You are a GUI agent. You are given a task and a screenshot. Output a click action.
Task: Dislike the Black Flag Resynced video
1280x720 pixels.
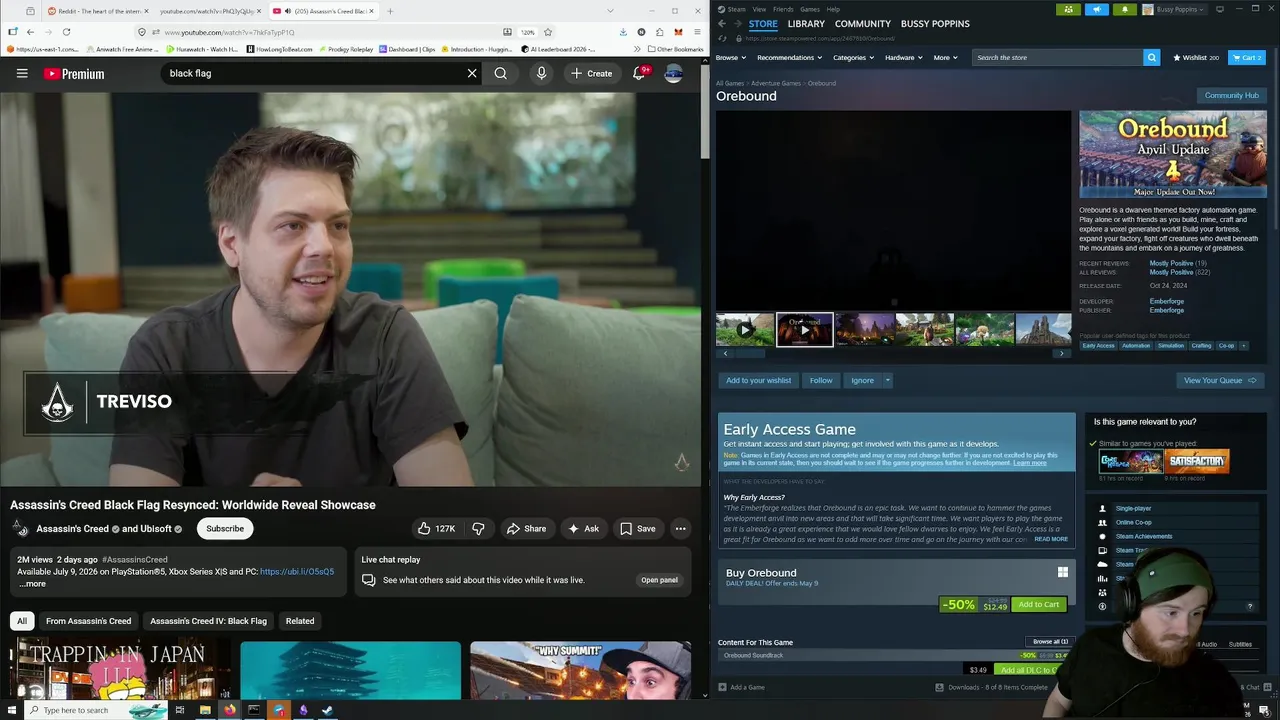tap(478, 528)
